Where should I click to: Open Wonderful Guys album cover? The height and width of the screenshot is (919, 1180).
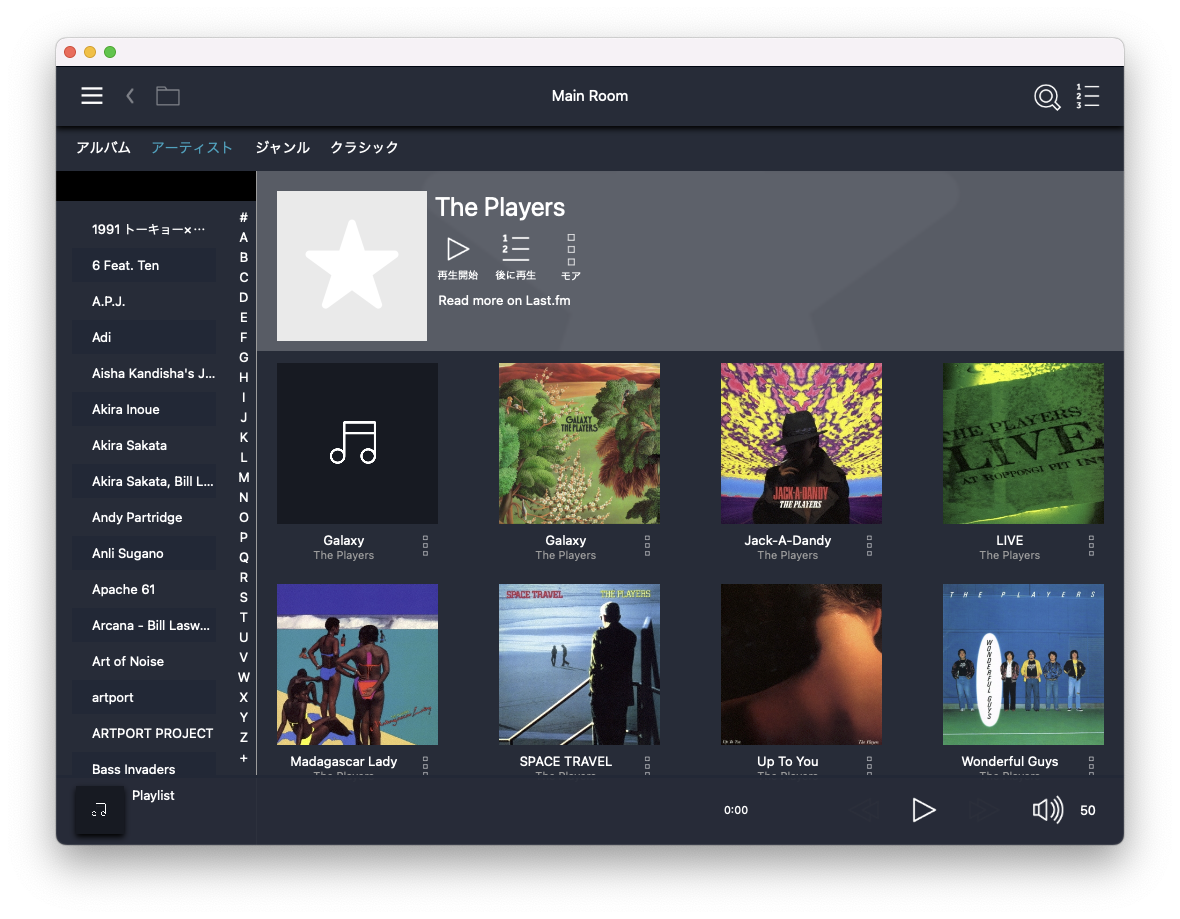pyautogui.click(x=1023, y=665)
